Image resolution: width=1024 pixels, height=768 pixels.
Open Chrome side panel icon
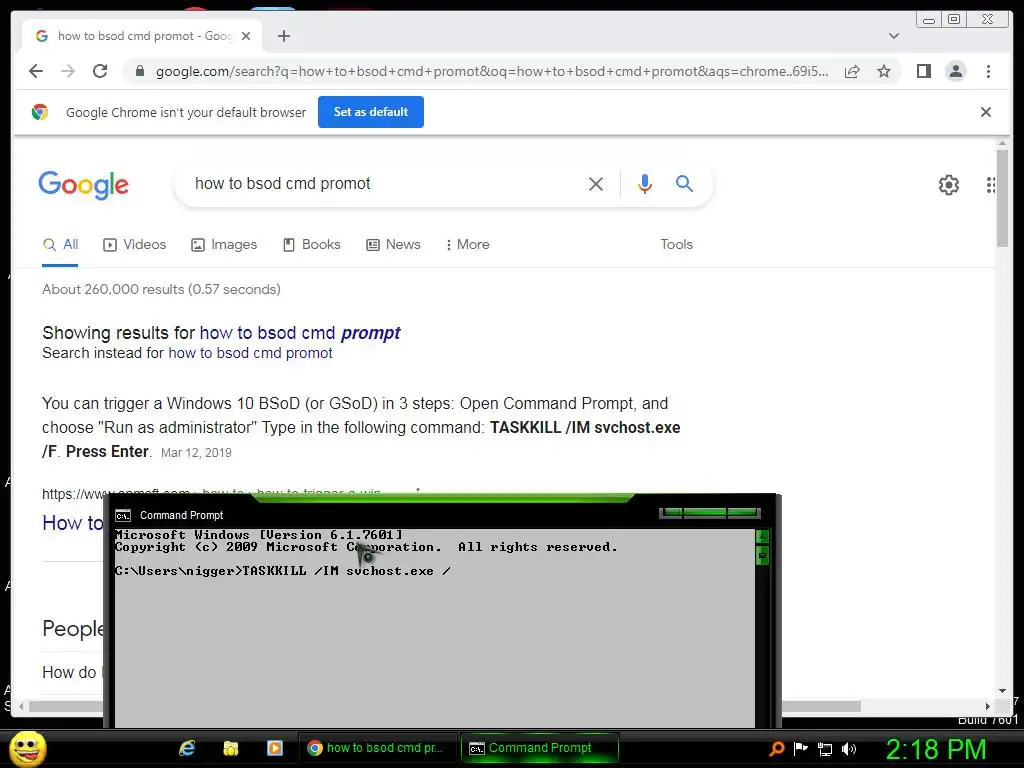click(x=923, y=71)
